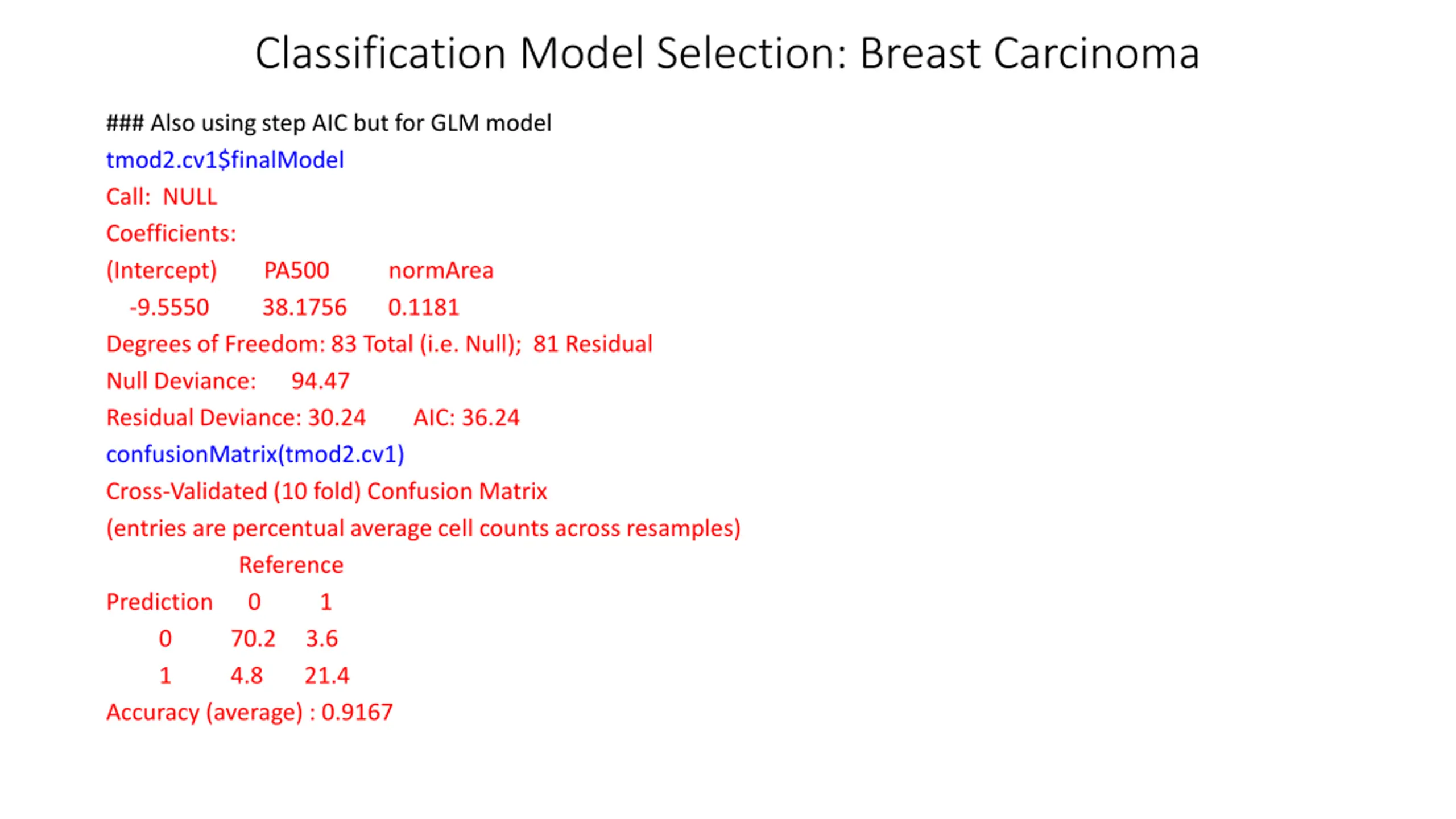Click the confusionMatrix(tmod2.cv1) command

click(x=255, y=454)
